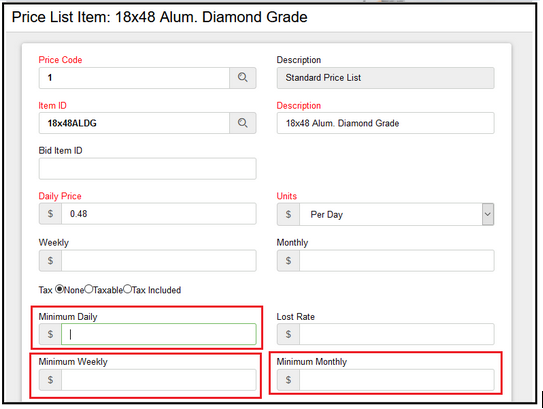543x409 pixels.
Task: Click the Daily Price amount field
Action: coord(159,214)
